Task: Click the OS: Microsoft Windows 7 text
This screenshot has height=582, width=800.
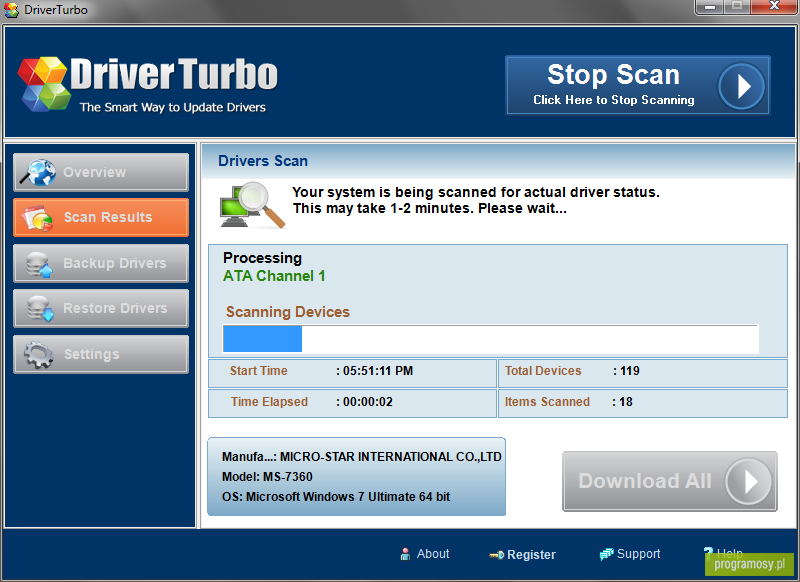Action: pos(336,497)
